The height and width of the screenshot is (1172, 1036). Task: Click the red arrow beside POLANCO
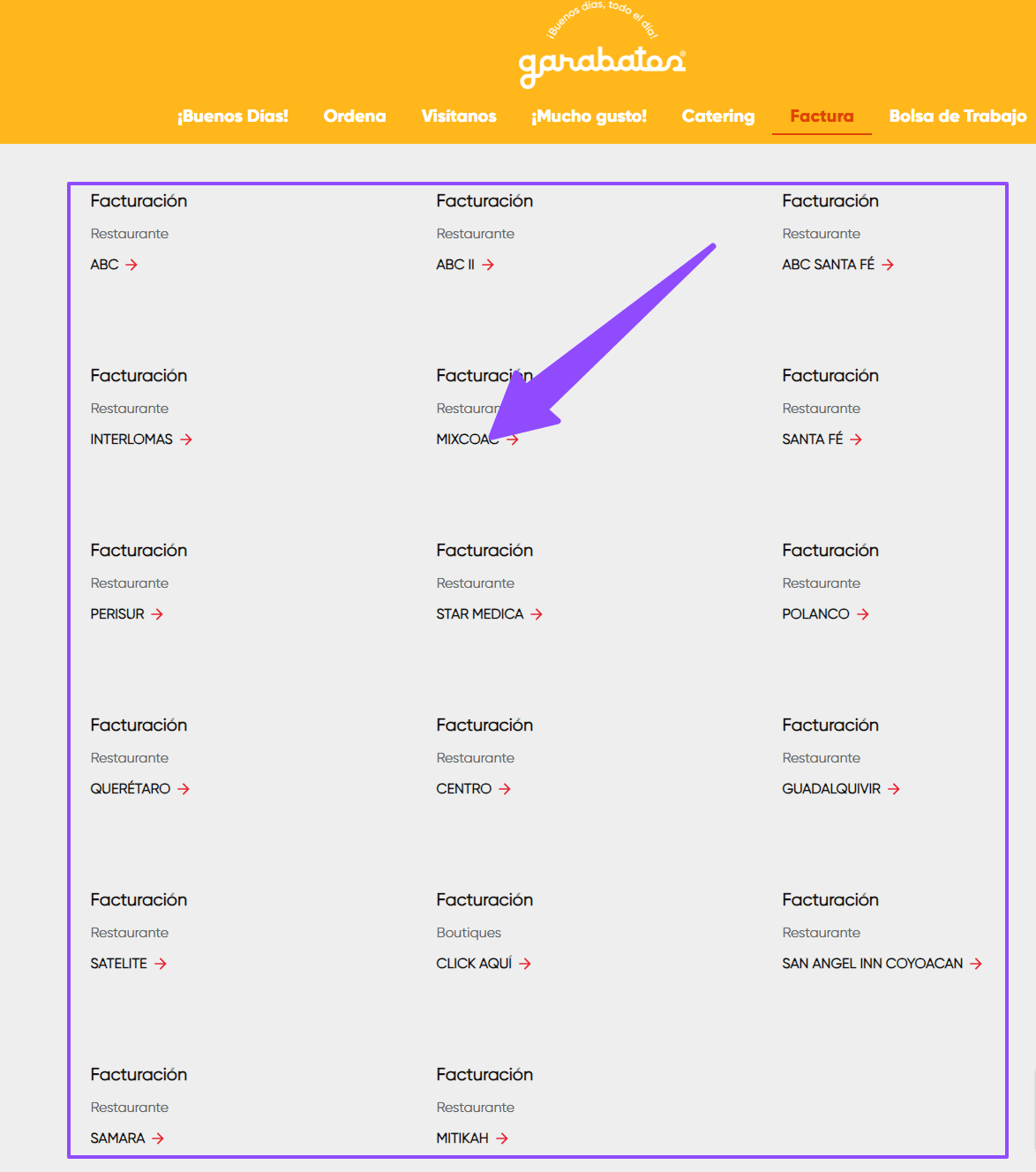(x=863, y=614)
